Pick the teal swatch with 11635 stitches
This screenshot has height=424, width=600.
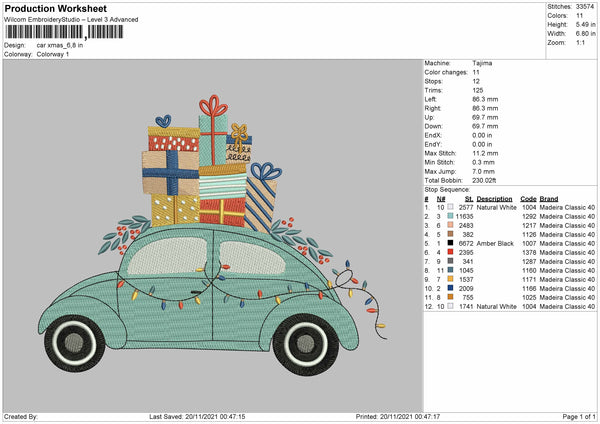pos(452,216)
